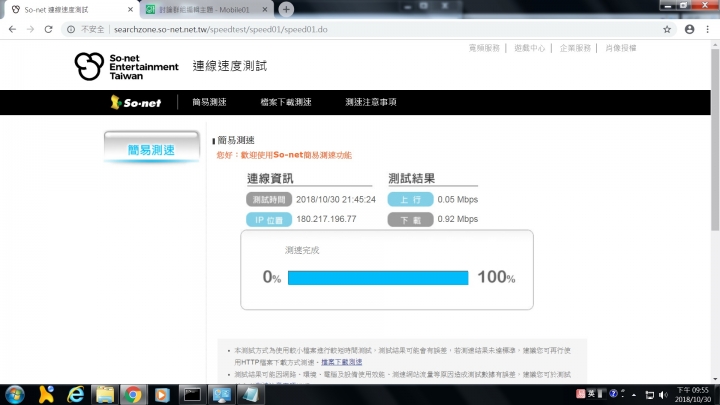Viewport: 720px width, 405px height.
Task: Show hidden tray icons arrow
Action: pyautogui.click(x=634, y=395)
